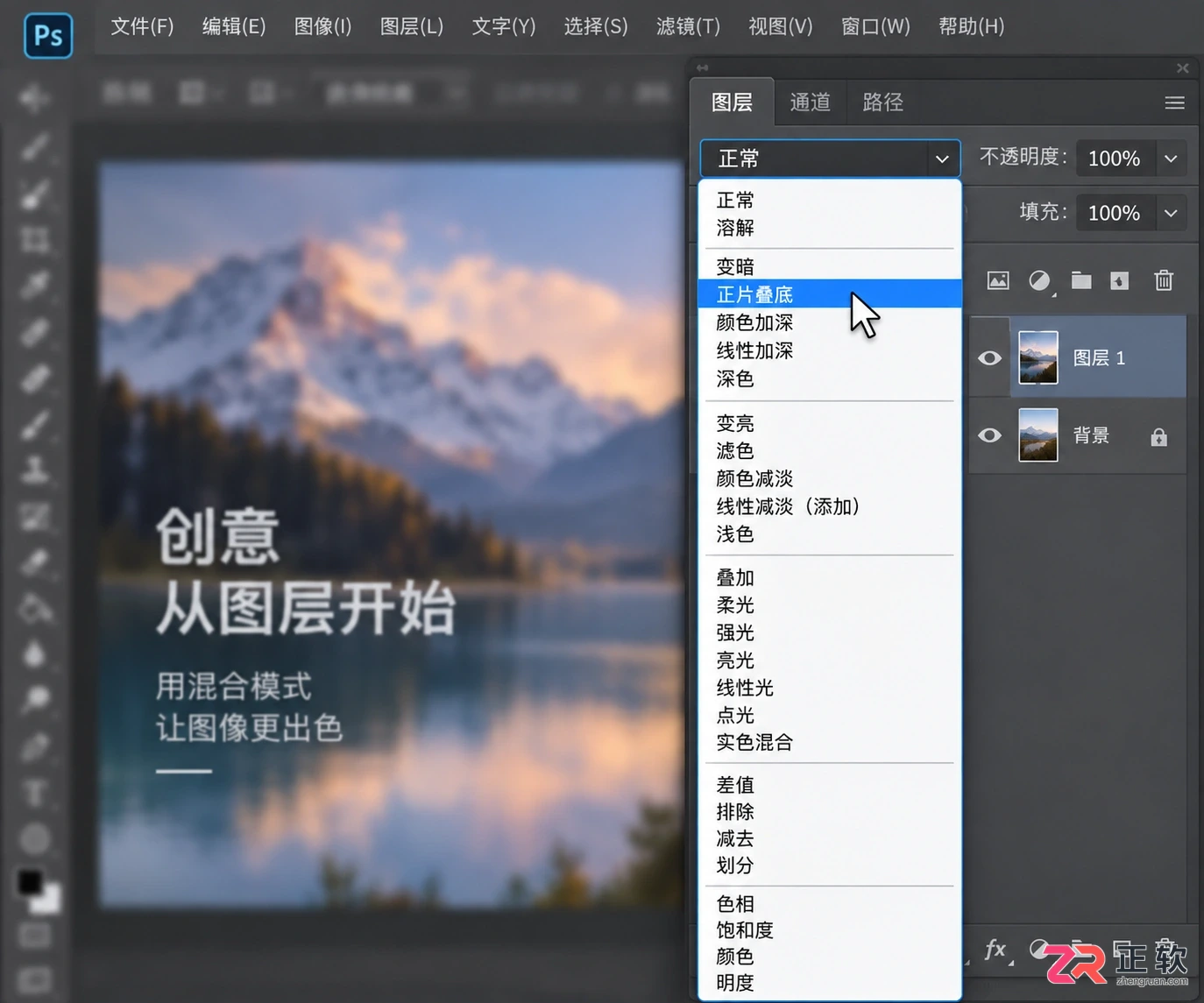Switch to the 路径 tab
This screenshot has height=1003, width=1204.
[882, 102]
